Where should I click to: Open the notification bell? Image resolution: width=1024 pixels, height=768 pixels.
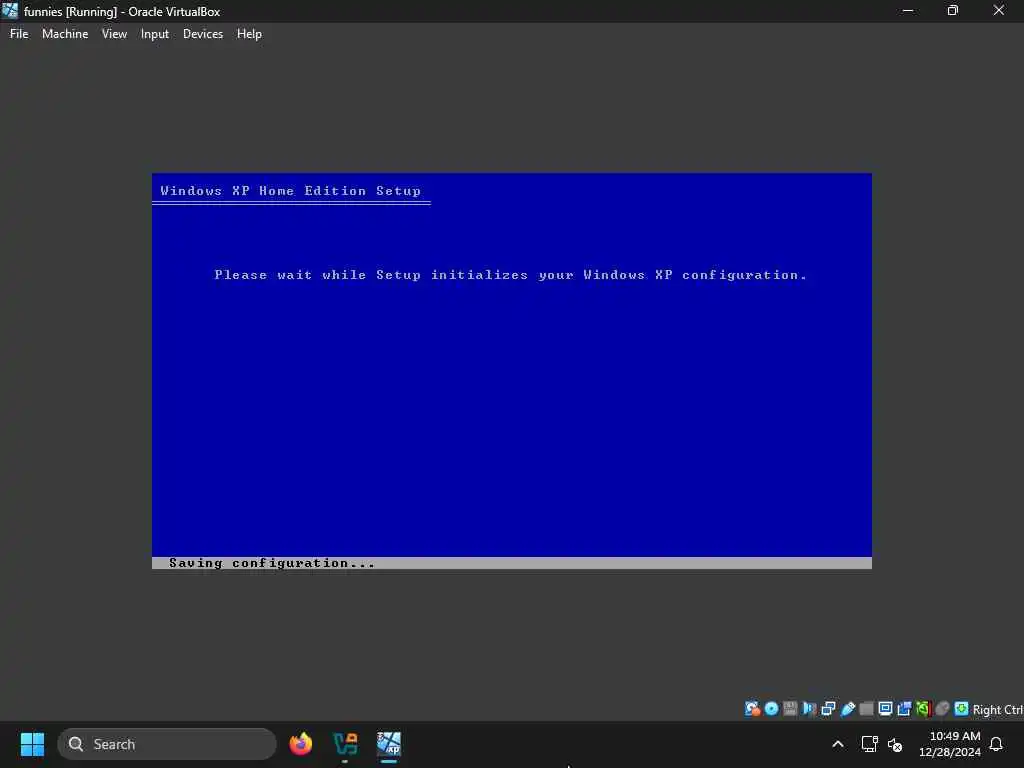point(996,744)
